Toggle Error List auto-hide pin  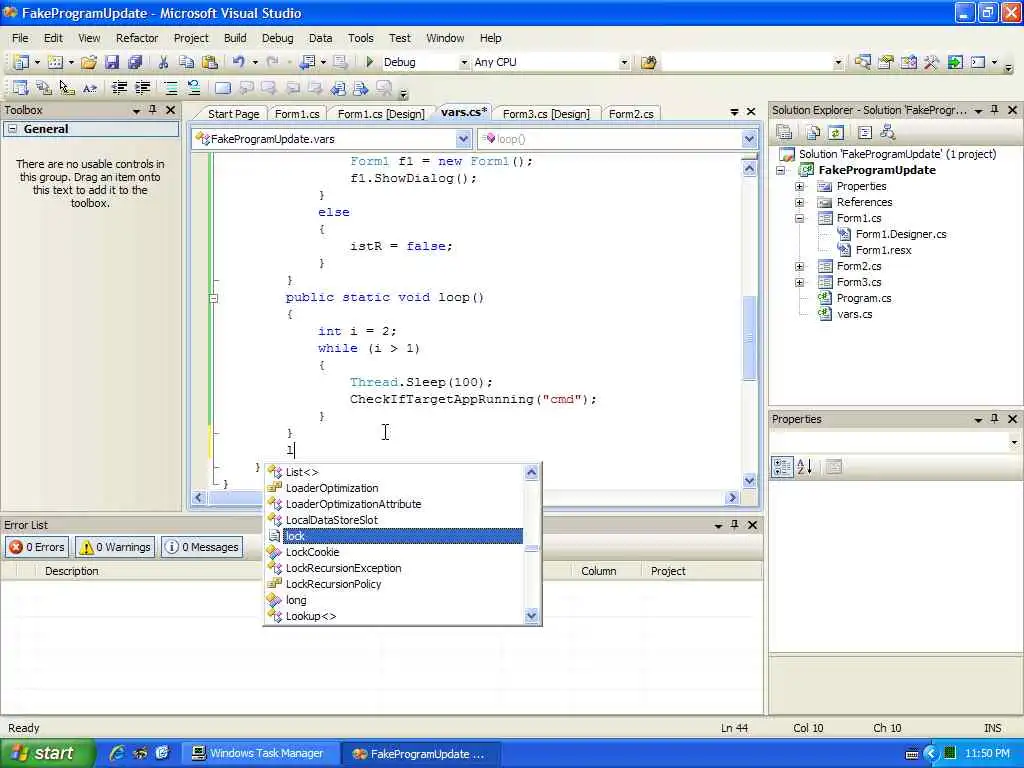point(735,524)
